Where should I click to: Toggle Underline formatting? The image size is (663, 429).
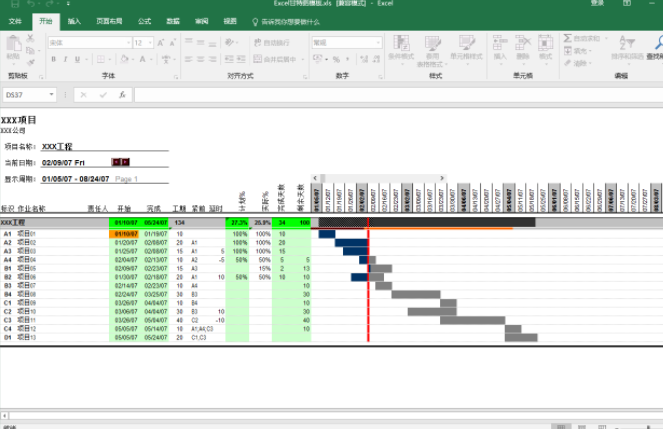pos(77,59)
